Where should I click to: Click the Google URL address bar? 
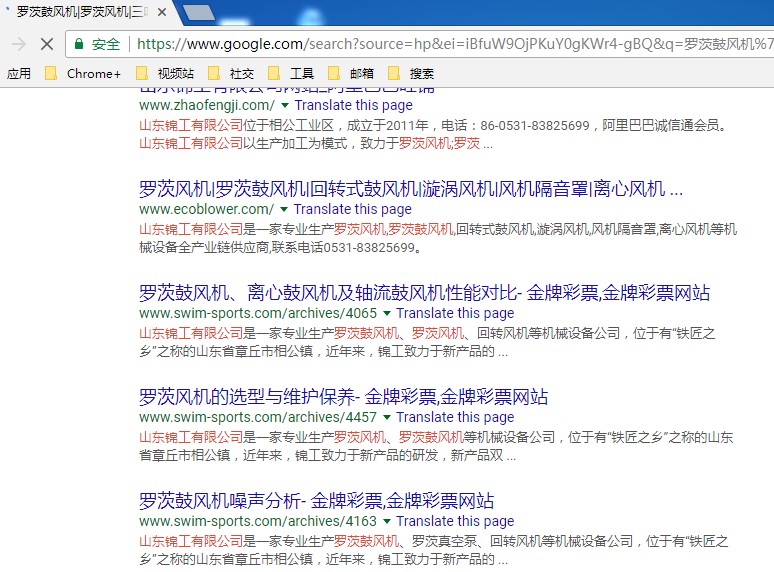(x=450, y=44)
